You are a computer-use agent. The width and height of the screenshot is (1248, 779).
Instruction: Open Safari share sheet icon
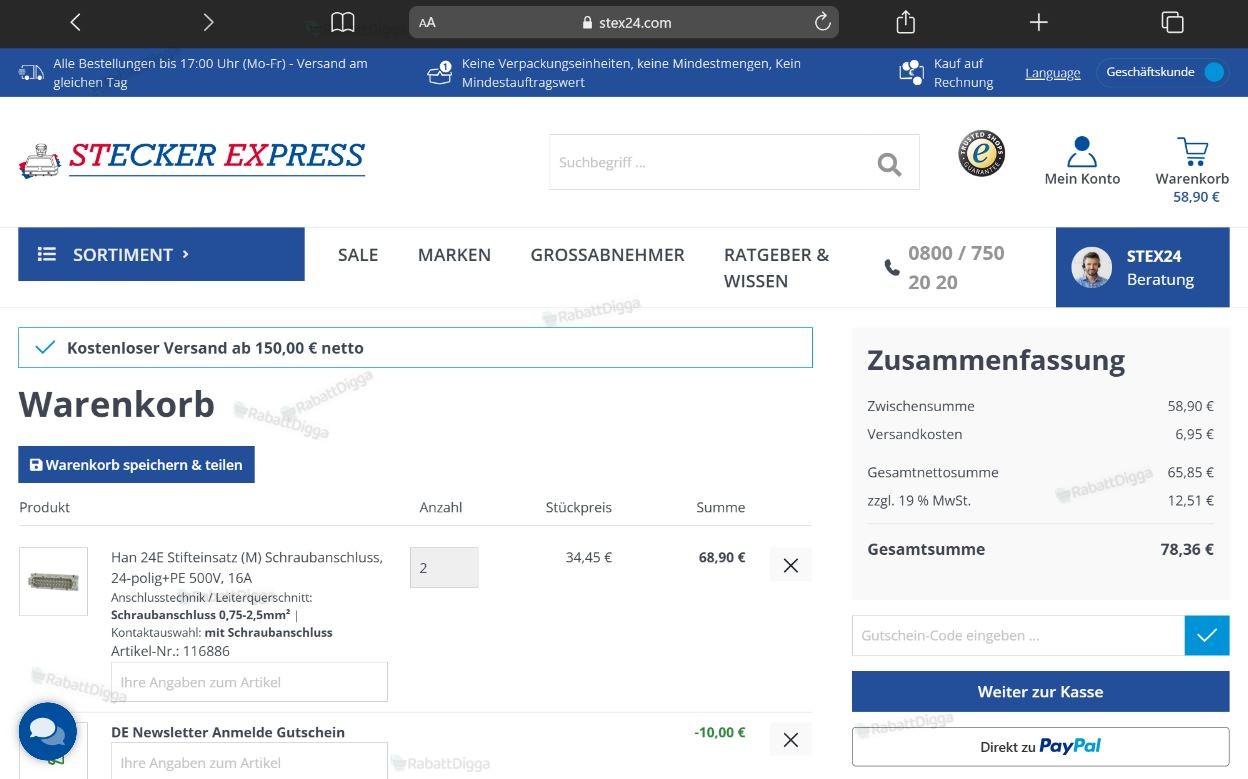(906, 22)
